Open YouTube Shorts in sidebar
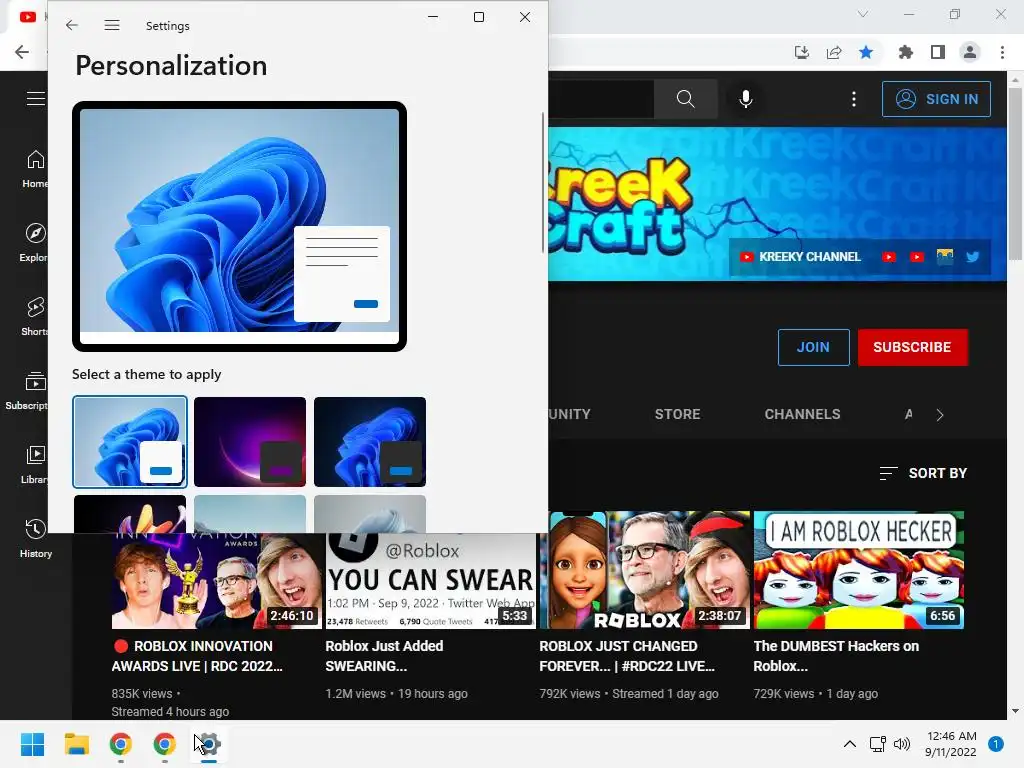Screen dimensions: 1024x768 pos(35,316)
